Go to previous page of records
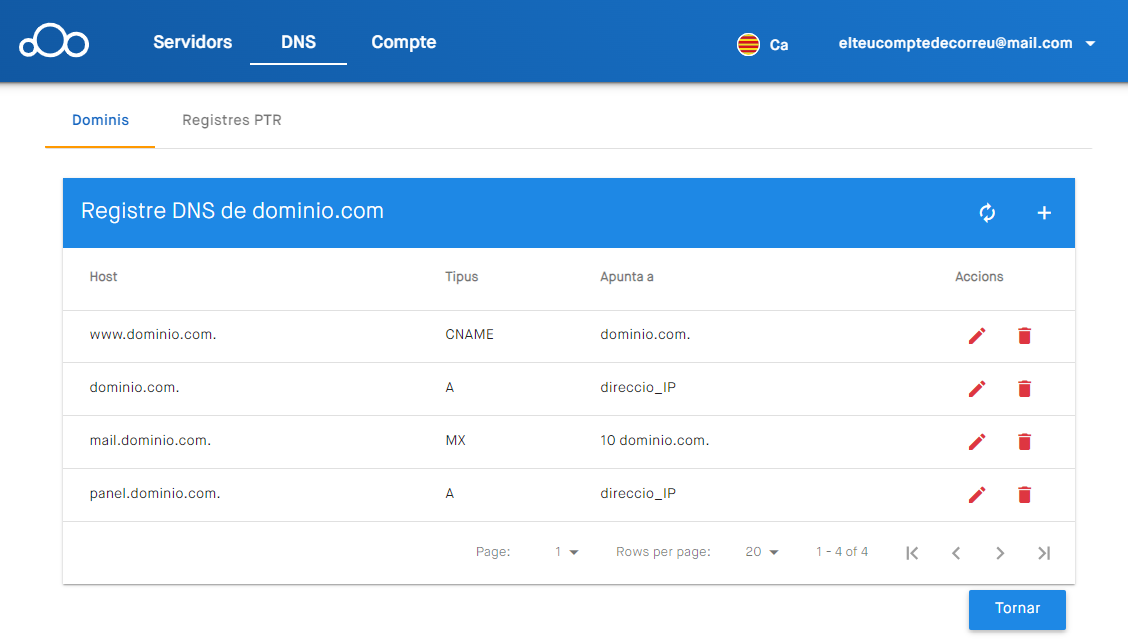This screenshot has width=1128, height=641. 956,553
